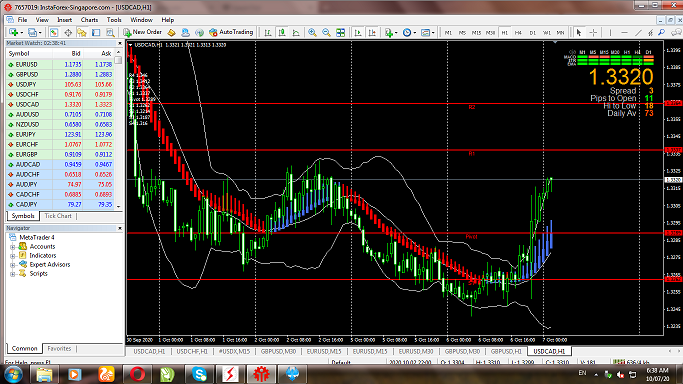Select the Crosshair tool
The image size is (683, 384).
pyautogui.click(x=593, y=32)
